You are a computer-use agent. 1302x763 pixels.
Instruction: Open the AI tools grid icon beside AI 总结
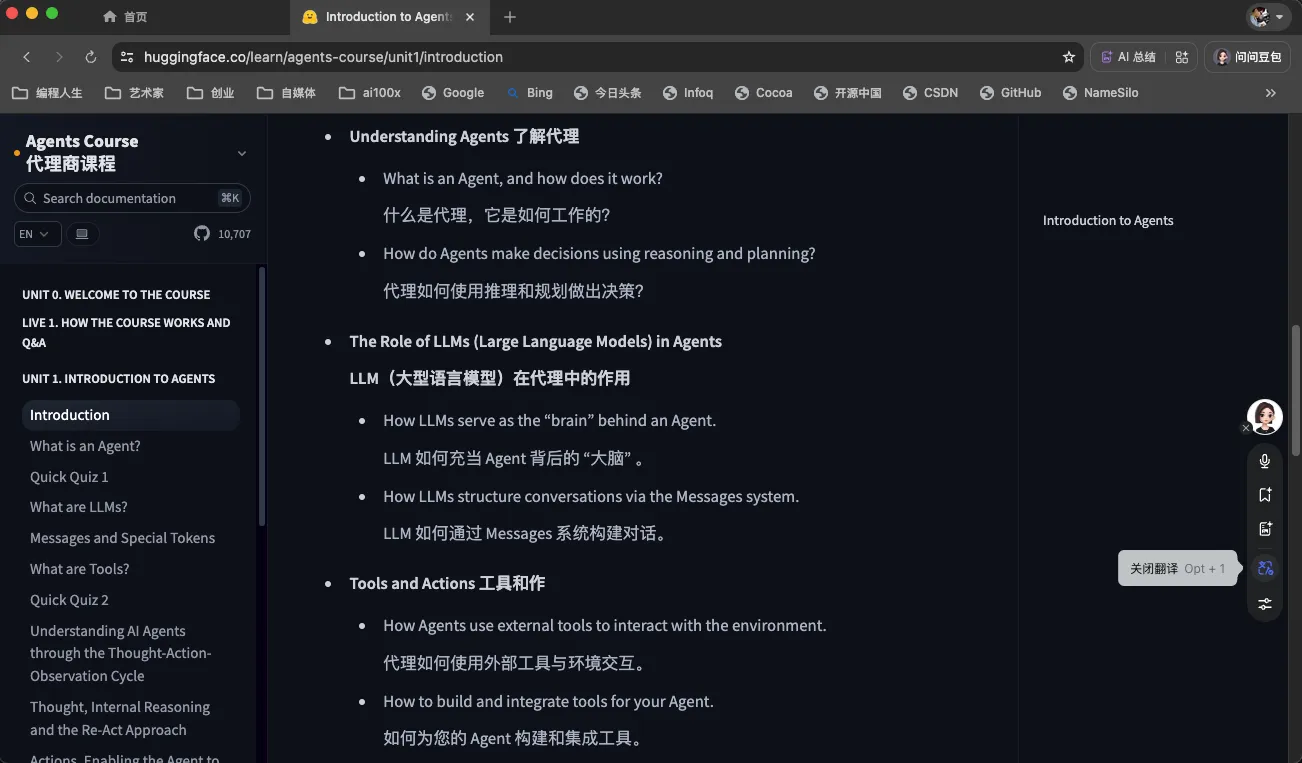click(x=1181, y=57)
